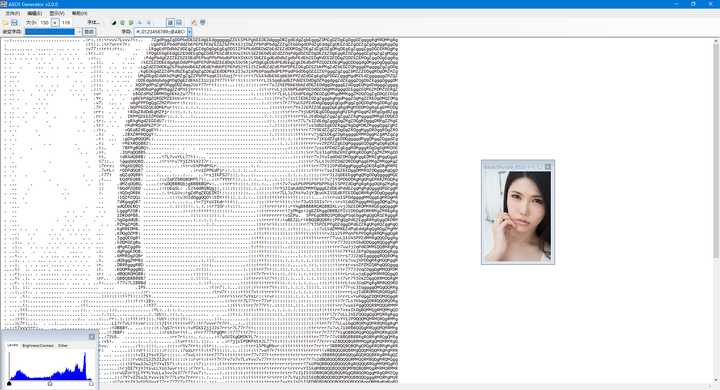Expand the 渐变字符 ramp dropdown
Screen dimensions: 720x390
coord(79,32)
